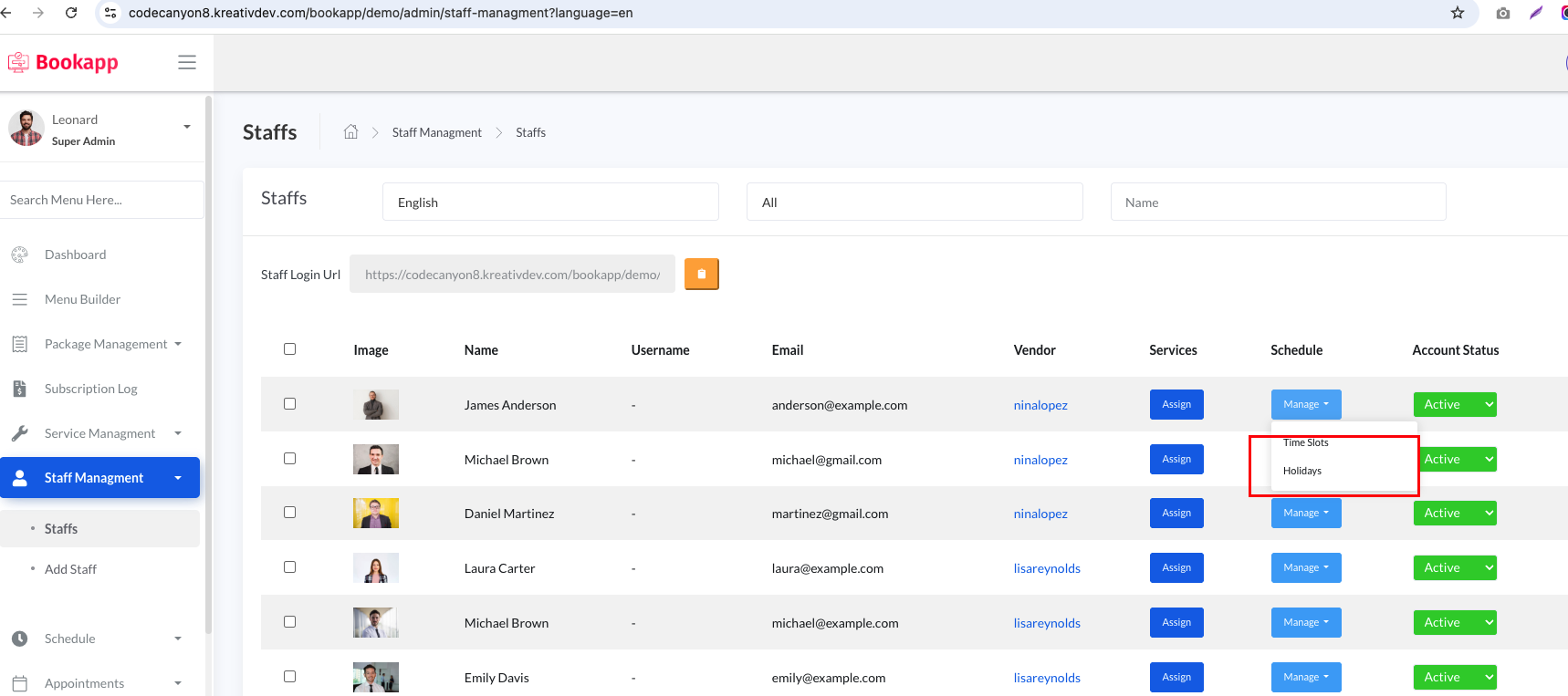This screenshot has width=1568, height=696.
Task: Check the box for James Anderson row
Action: (x=289, y=403)
